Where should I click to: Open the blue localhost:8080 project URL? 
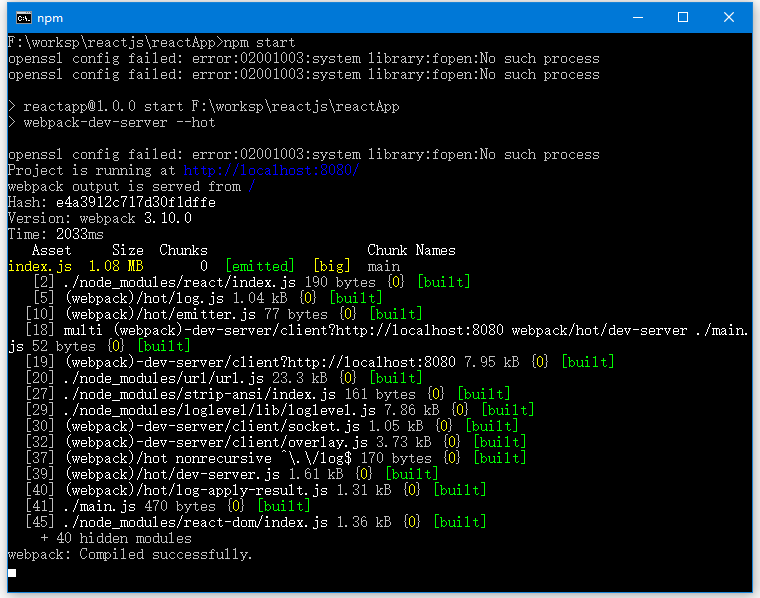click(x=270, y=170)
